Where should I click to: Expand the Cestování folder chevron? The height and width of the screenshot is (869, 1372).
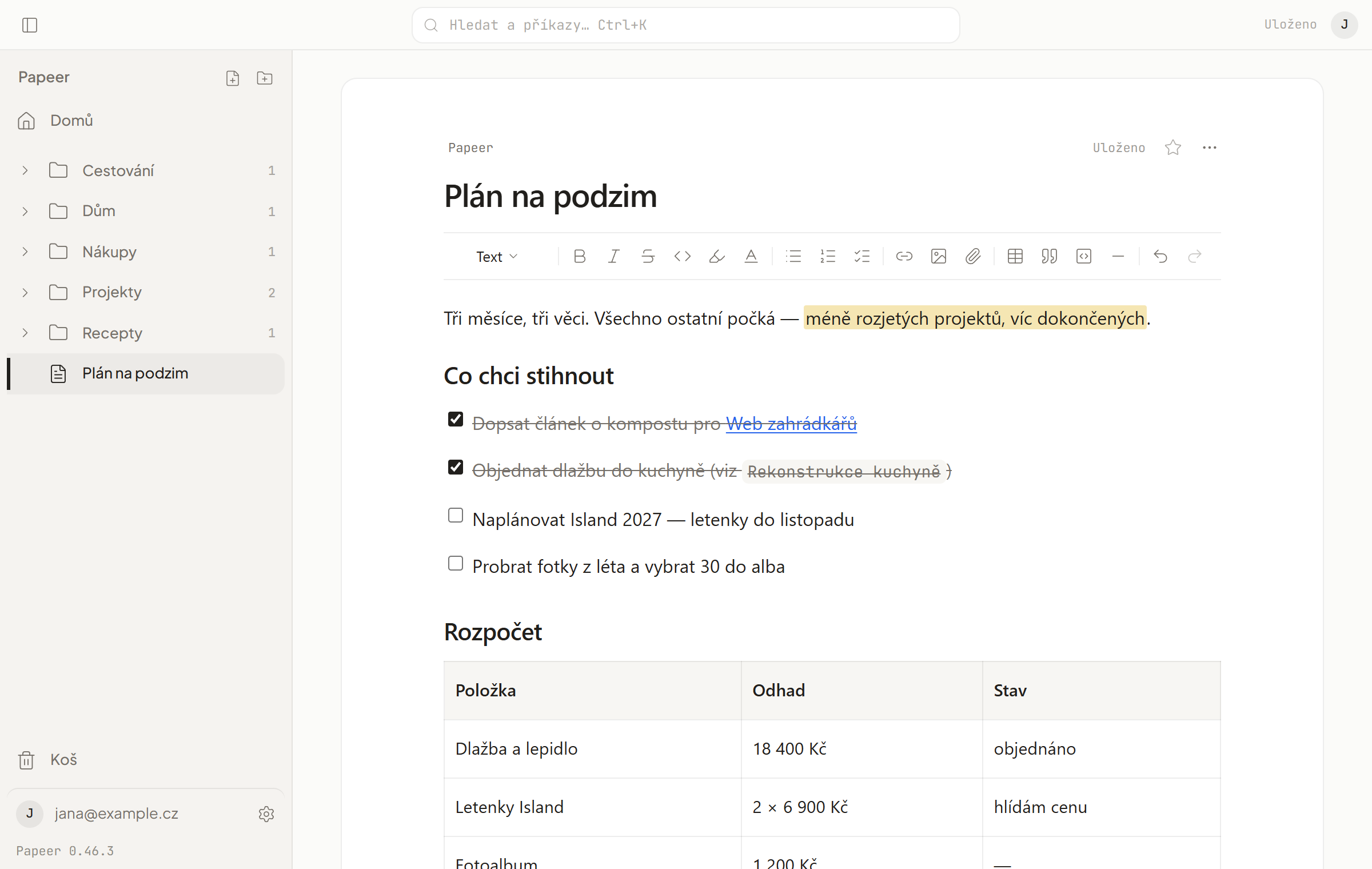(x=25, y=171)
